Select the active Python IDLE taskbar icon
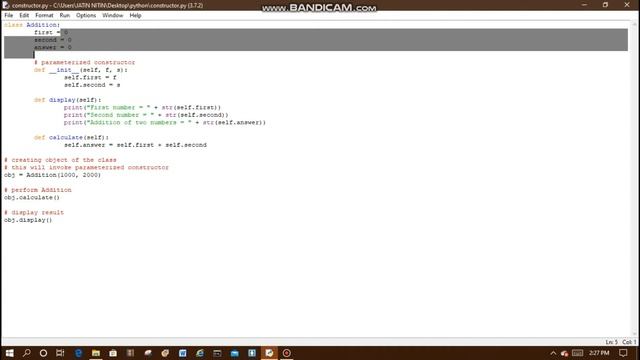 tap(269, 353)
